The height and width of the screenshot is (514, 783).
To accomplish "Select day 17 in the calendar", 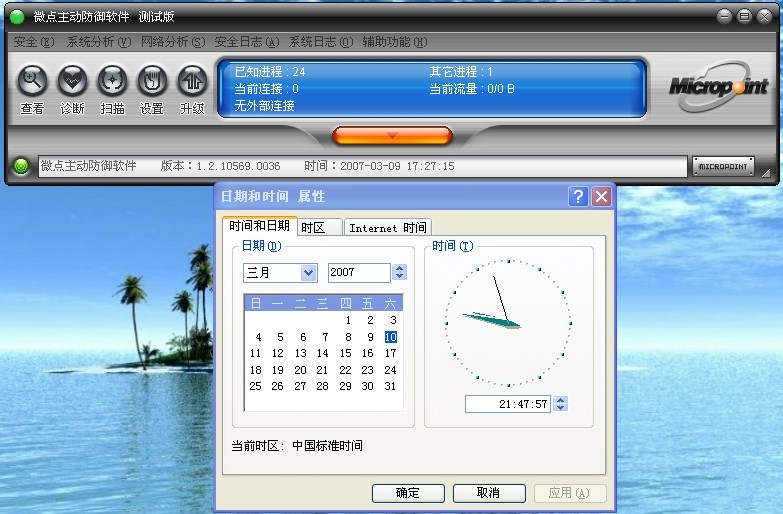I will pyautogui.click(x=391, y=353).
